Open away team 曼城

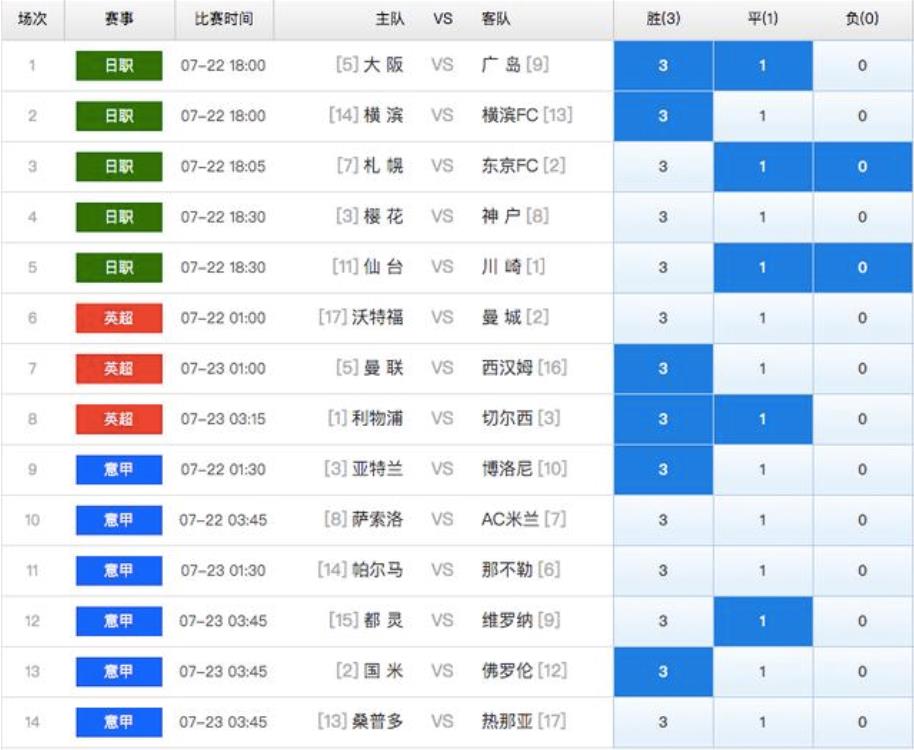501,318
